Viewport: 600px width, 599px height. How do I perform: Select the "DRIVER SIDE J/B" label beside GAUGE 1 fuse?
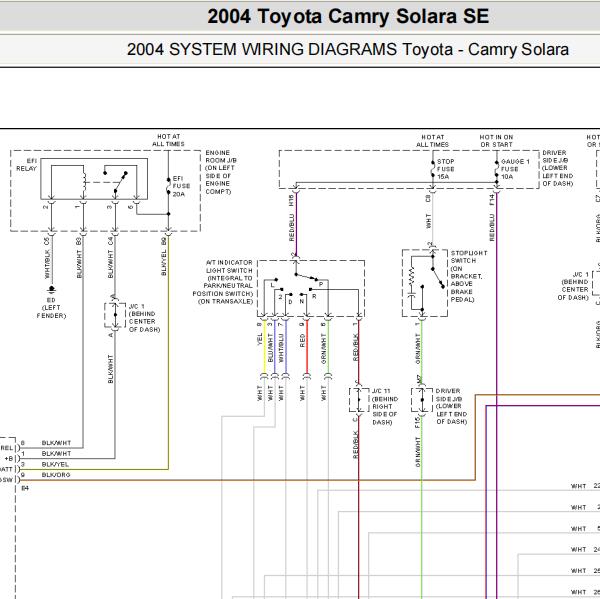tap(558, 168)
